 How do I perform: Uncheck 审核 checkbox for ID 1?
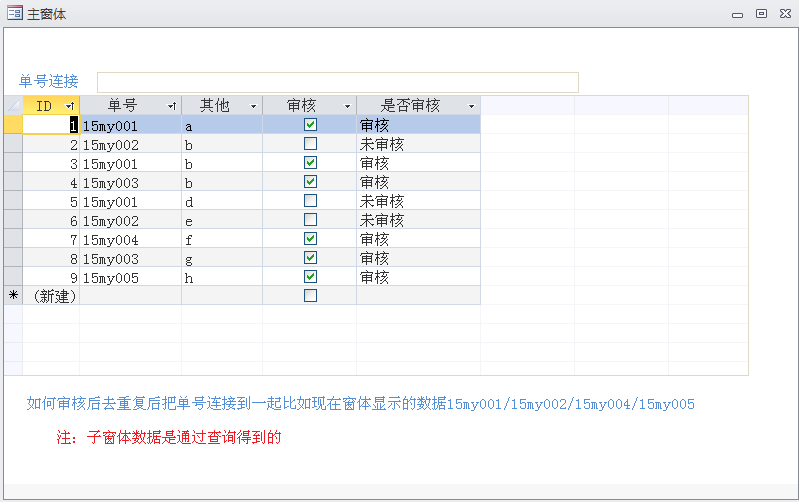coord(310,125)
